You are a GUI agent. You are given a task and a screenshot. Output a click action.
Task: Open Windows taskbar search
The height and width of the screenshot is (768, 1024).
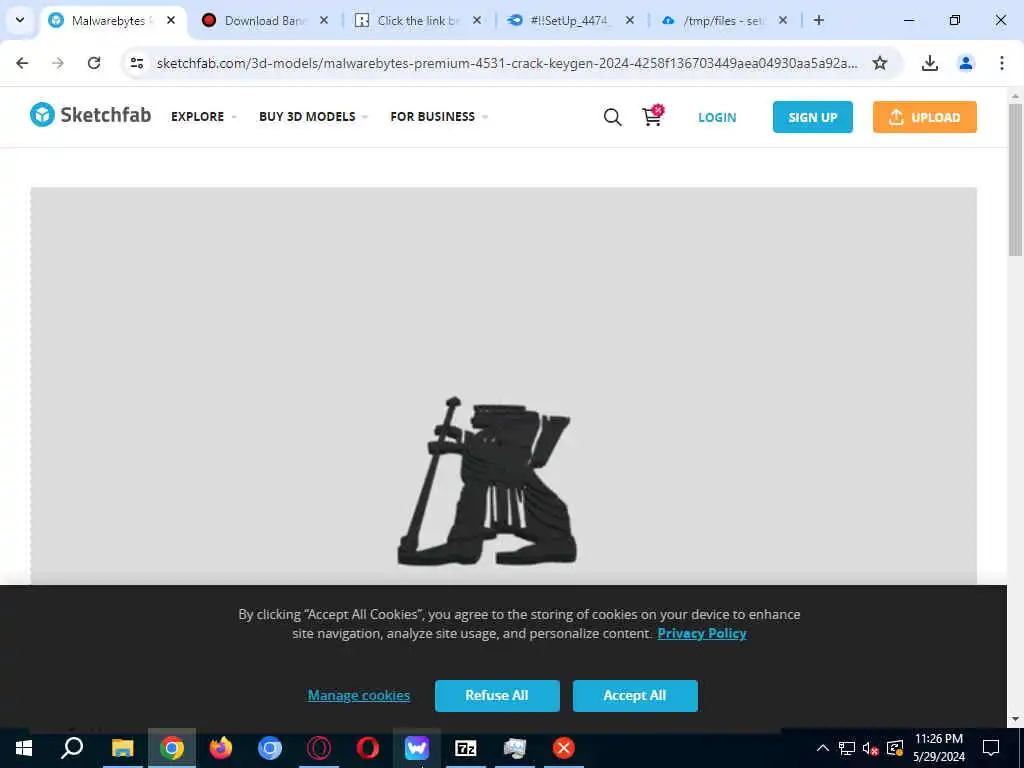pos(72,748)
